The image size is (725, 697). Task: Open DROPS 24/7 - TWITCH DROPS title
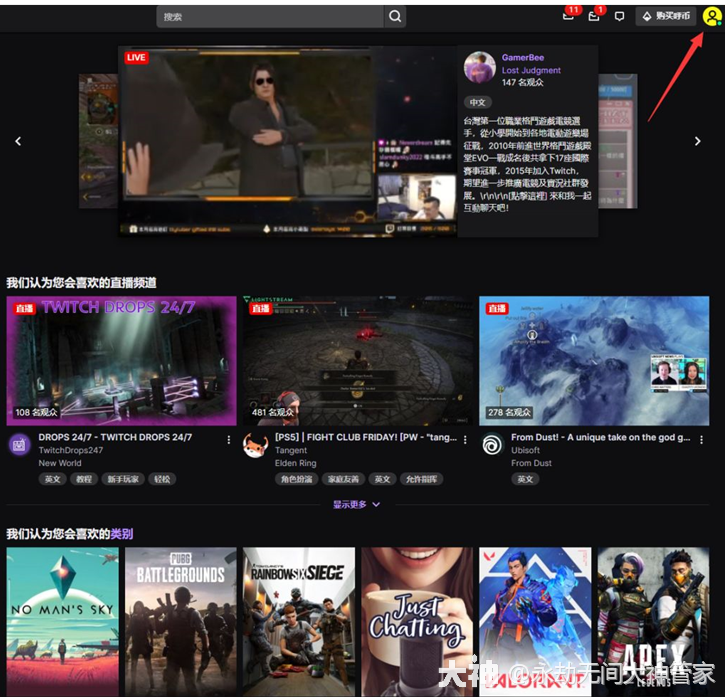point(115,437)
